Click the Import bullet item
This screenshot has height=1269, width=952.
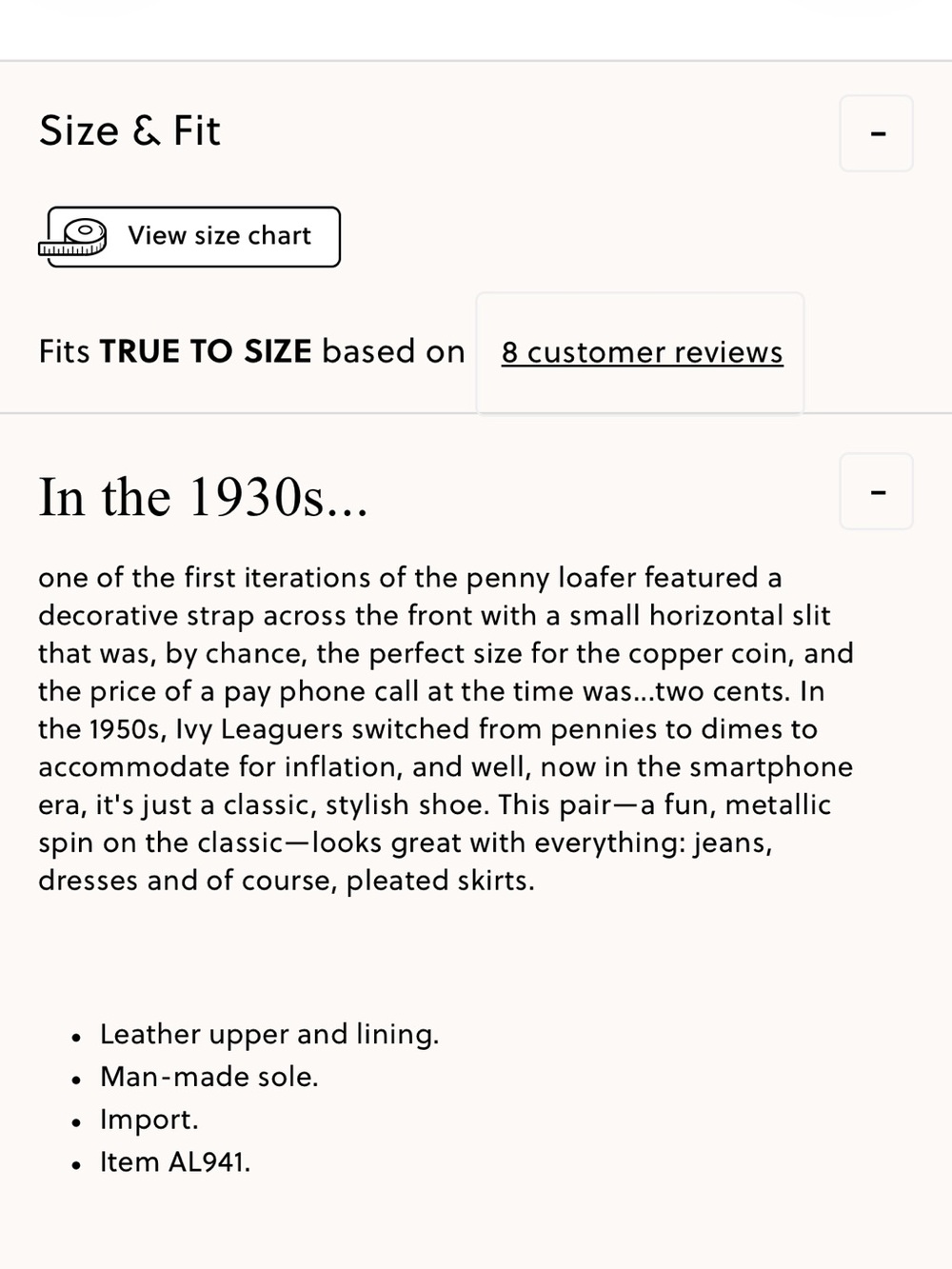point(149,1120)
